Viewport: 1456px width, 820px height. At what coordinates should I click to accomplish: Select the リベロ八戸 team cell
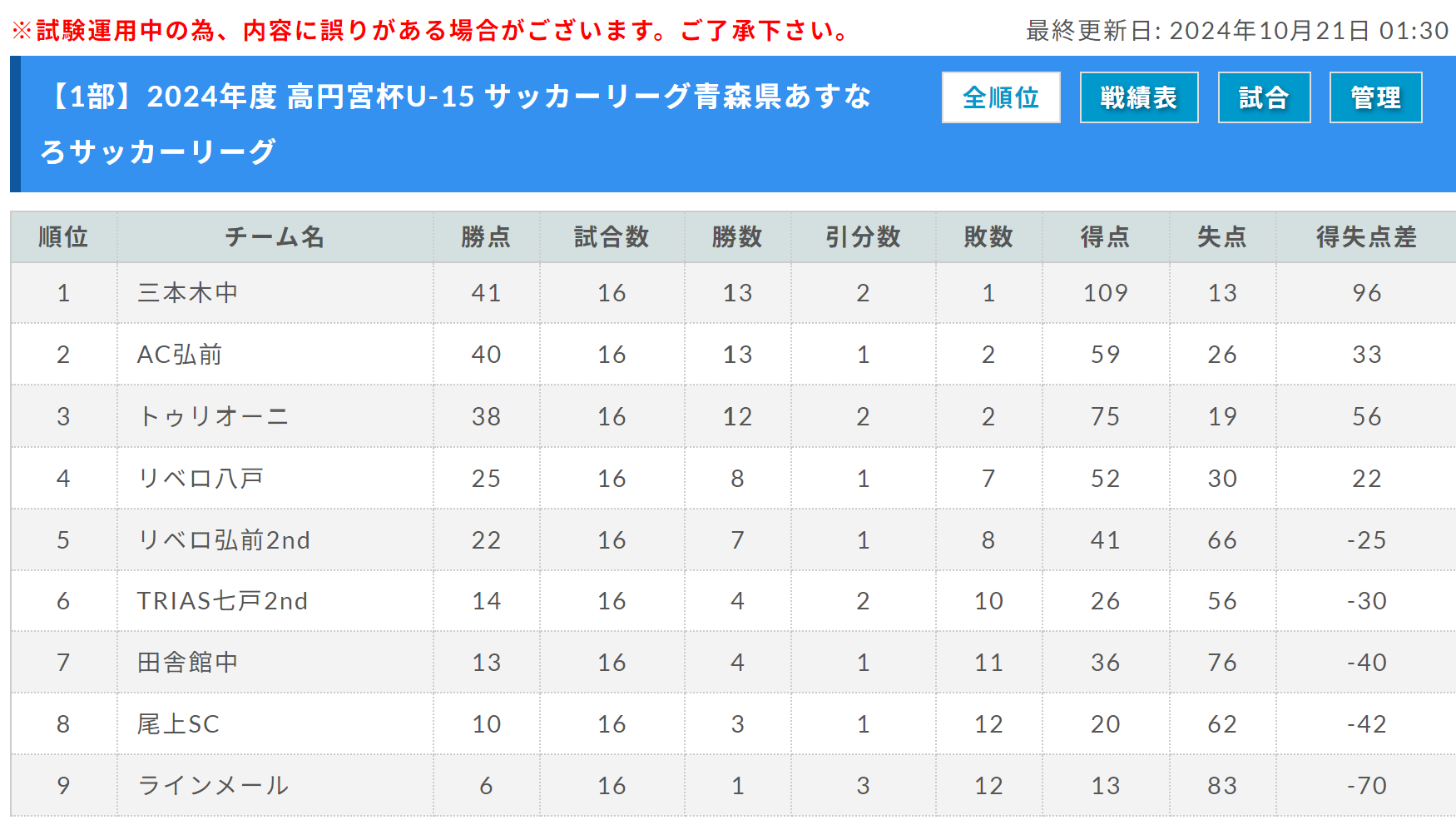coord(275,478)
